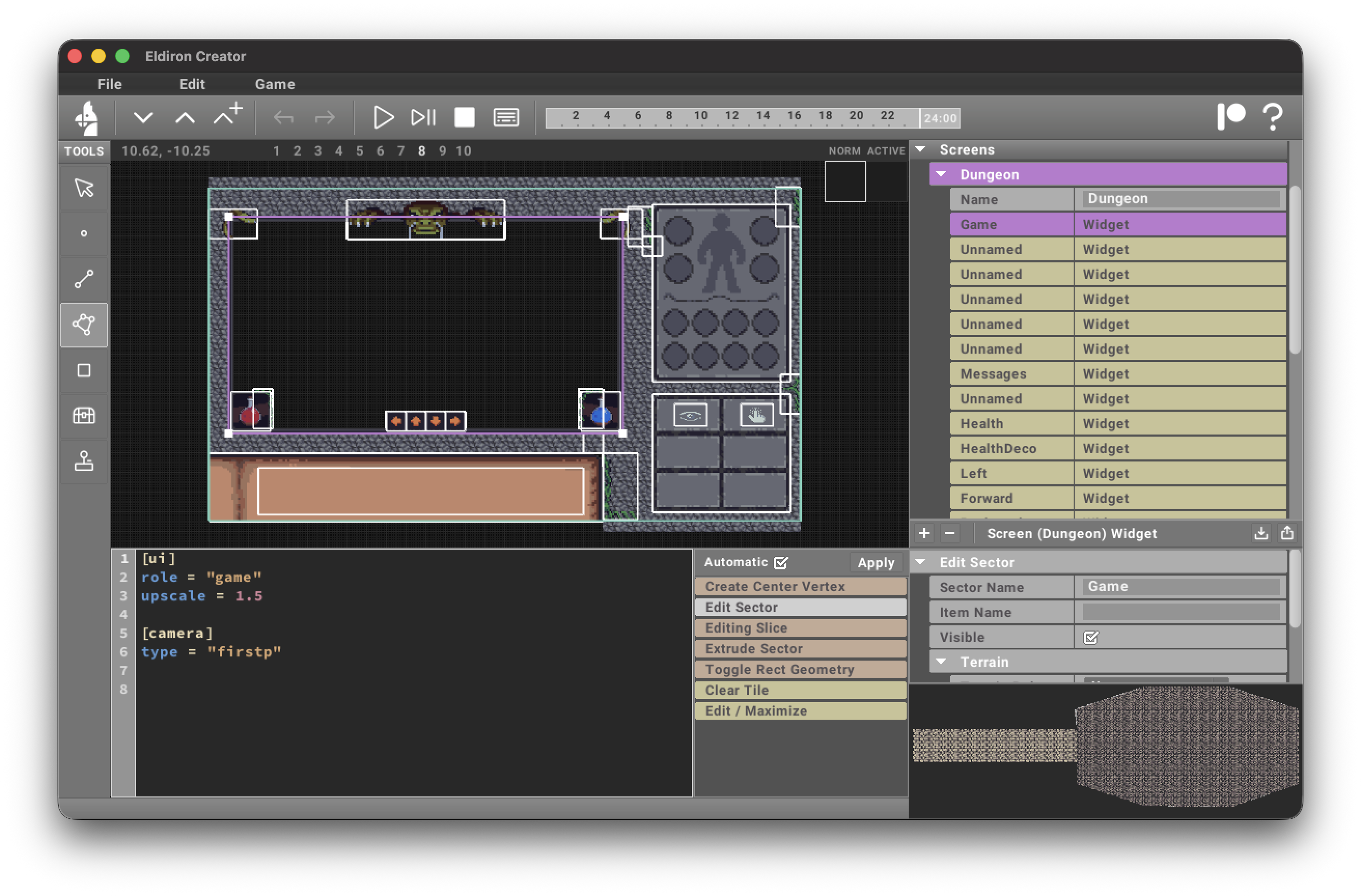Open the Patreon icon link
The width and height of the screenshot is (1361, 896).
(x=1231, y=117)
